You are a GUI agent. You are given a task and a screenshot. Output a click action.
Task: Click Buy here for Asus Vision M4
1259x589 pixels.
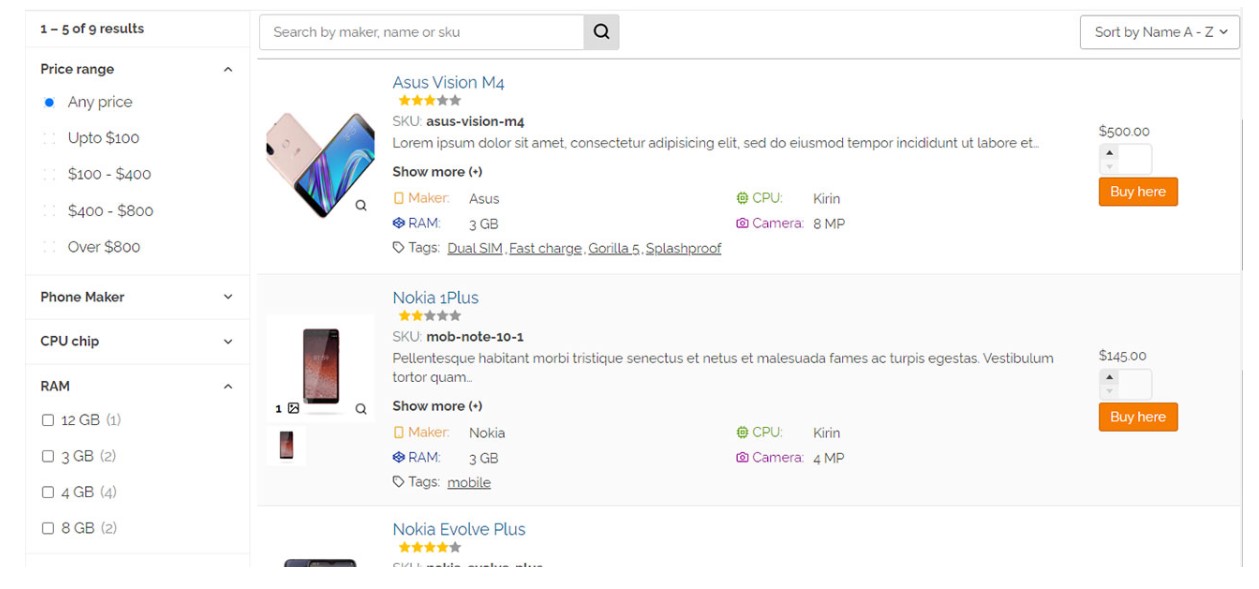click(1137, 192)
